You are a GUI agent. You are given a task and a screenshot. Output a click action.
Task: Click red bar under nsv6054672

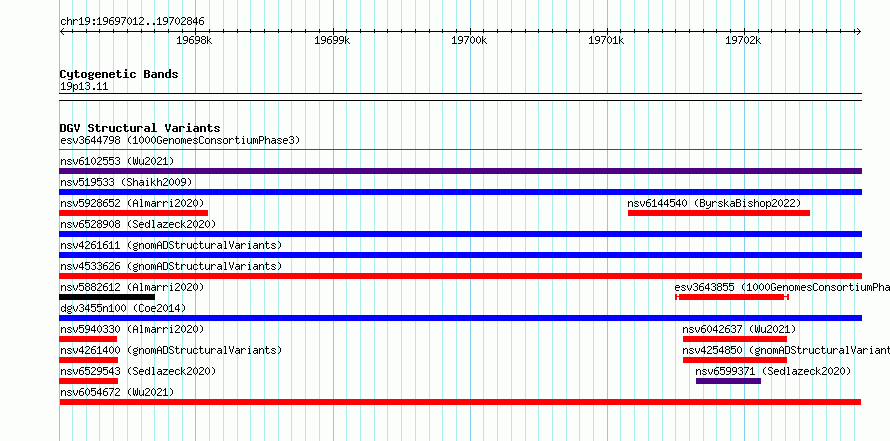460,402
